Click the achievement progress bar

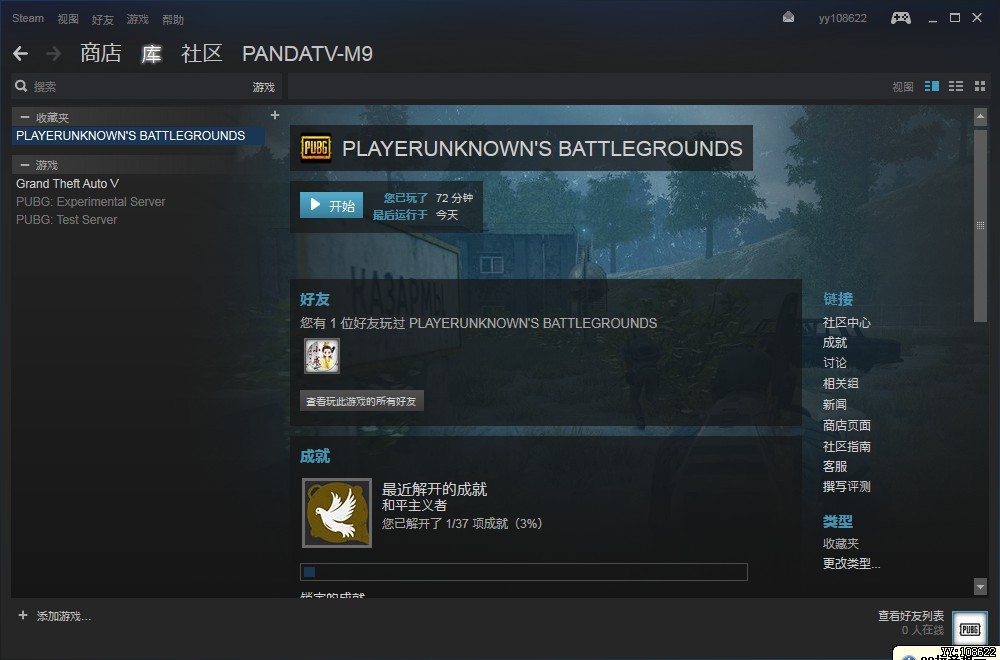coord(524,572)
